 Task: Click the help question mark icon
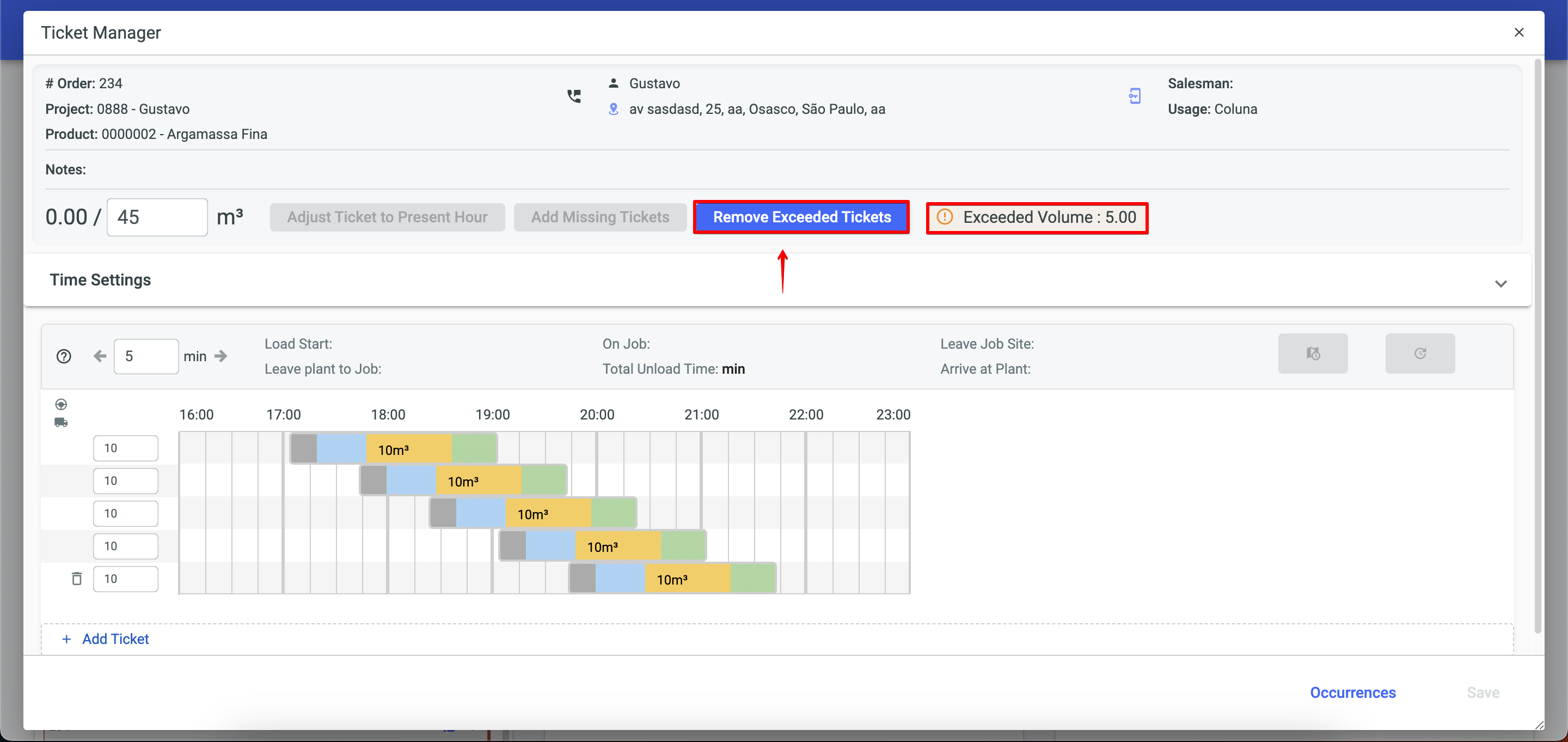[63, 356]
